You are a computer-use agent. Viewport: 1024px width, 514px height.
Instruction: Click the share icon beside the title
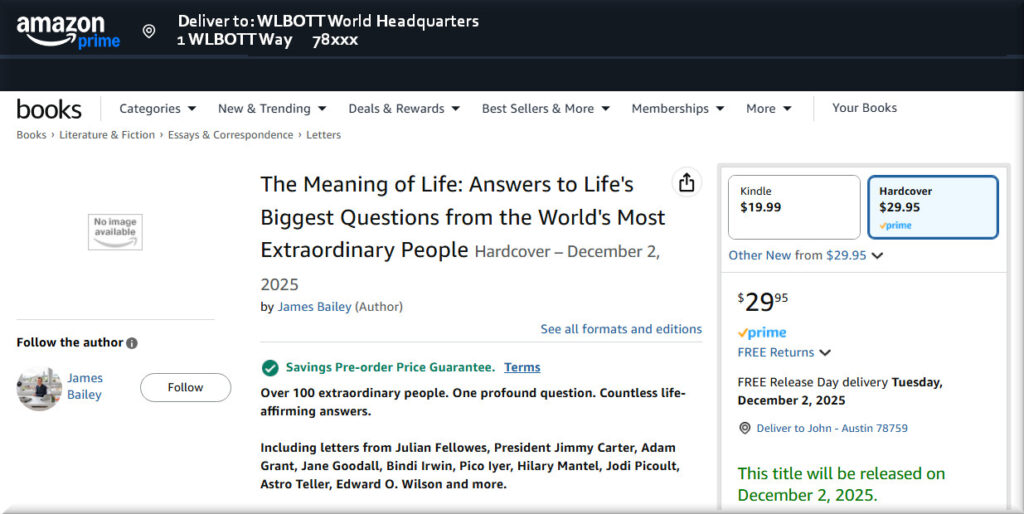click(686, 183)
